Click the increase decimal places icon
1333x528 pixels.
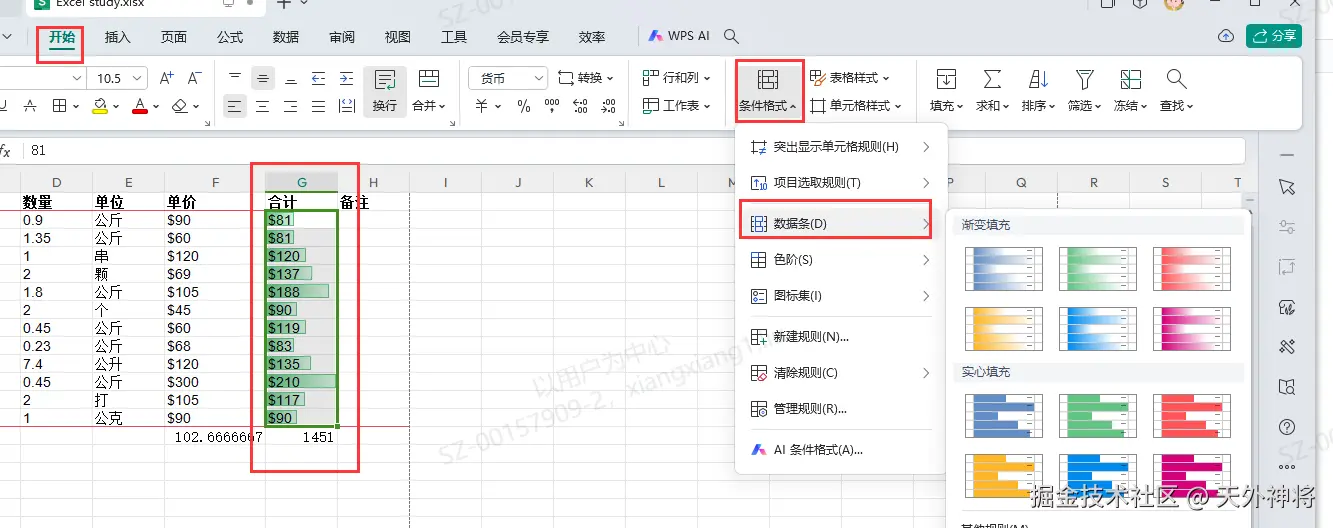tap(580, 105)
